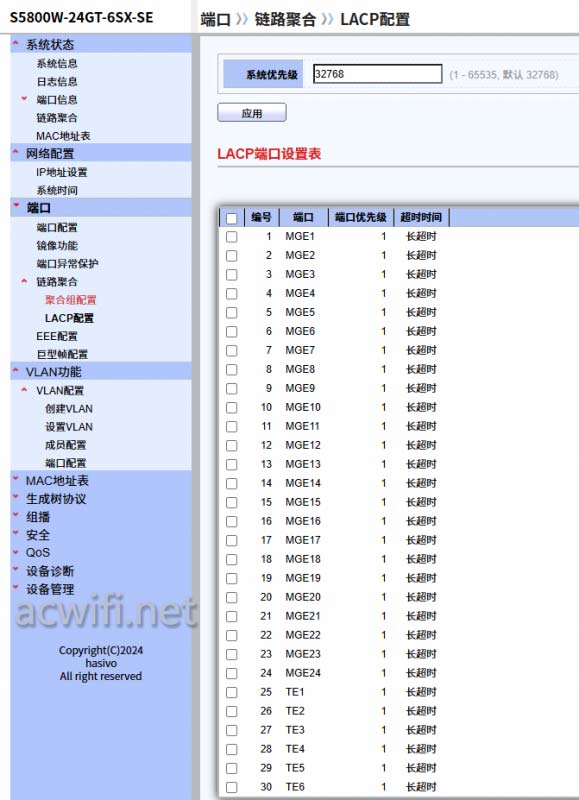Open 巨型帧配置 in the sidebar
This screenshot has width=579, height=800.
[x=62, y=354]
